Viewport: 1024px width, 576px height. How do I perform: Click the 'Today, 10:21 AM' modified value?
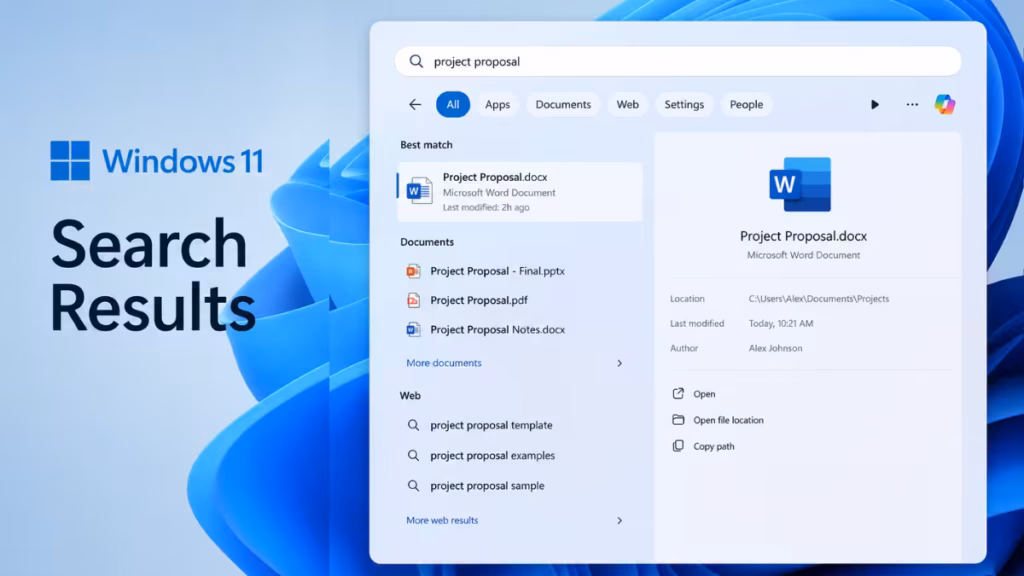pos(780,323)
